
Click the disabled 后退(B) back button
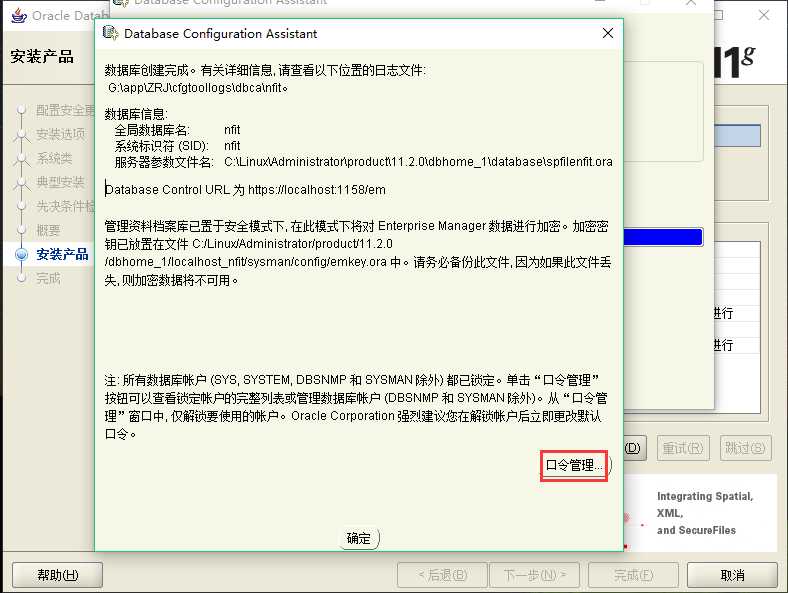[x=442, y=575]
